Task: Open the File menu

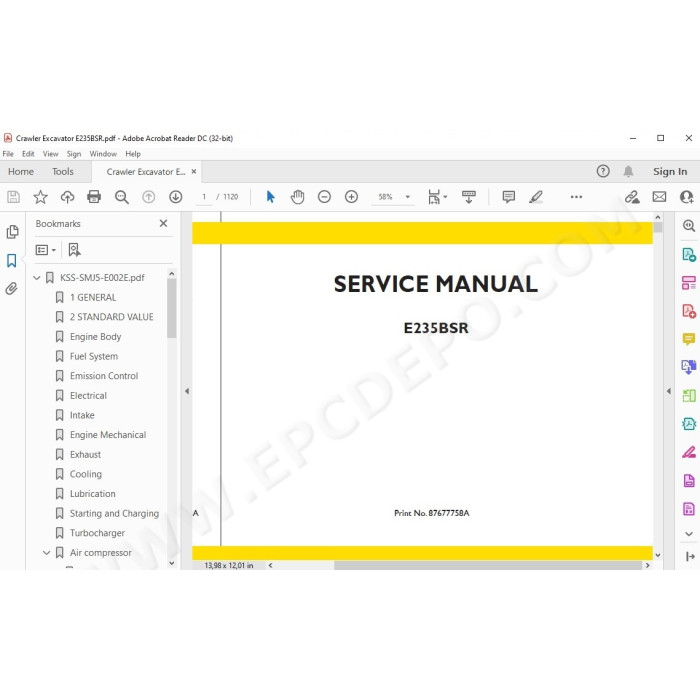Action: point(8,154)
